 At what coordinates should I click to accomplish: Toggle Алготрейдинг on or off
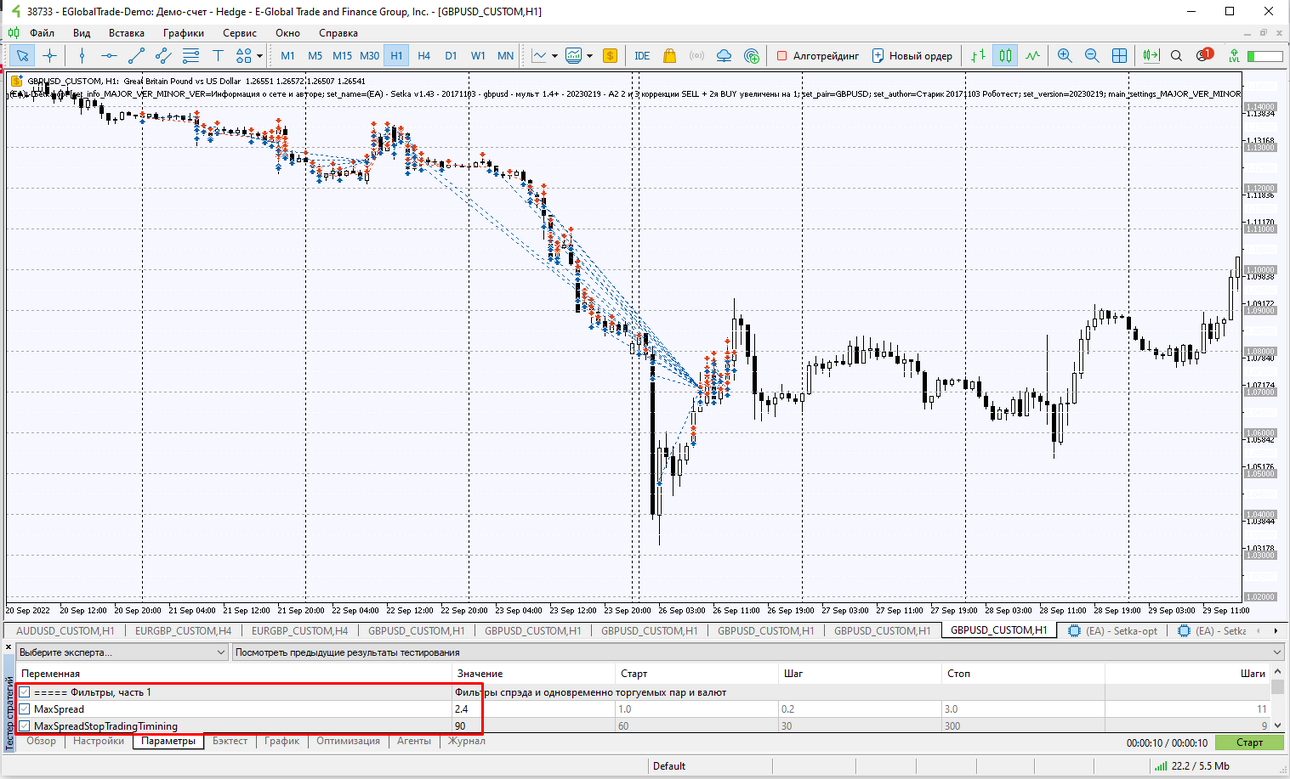coord(817,56)
